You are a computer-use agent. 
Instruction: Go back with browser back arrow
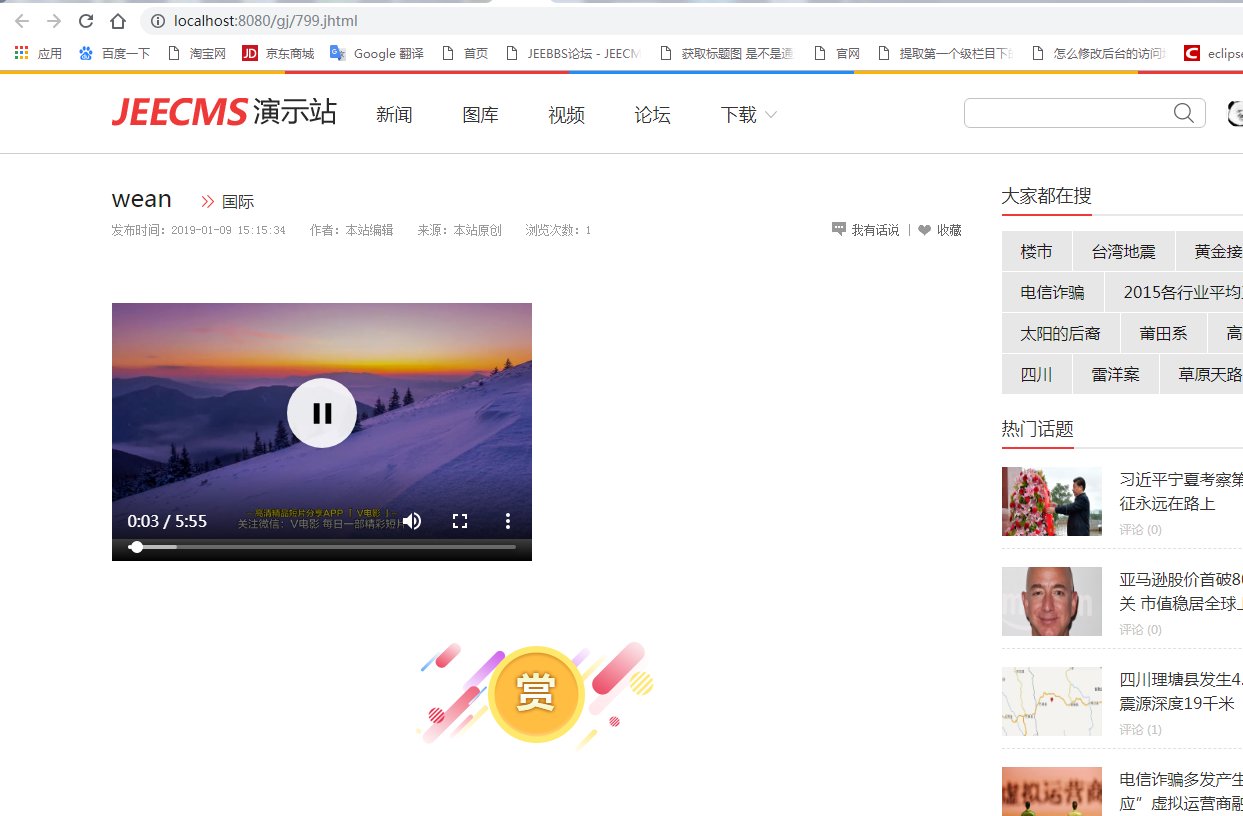pyautogui.click(x=22, y=21)
